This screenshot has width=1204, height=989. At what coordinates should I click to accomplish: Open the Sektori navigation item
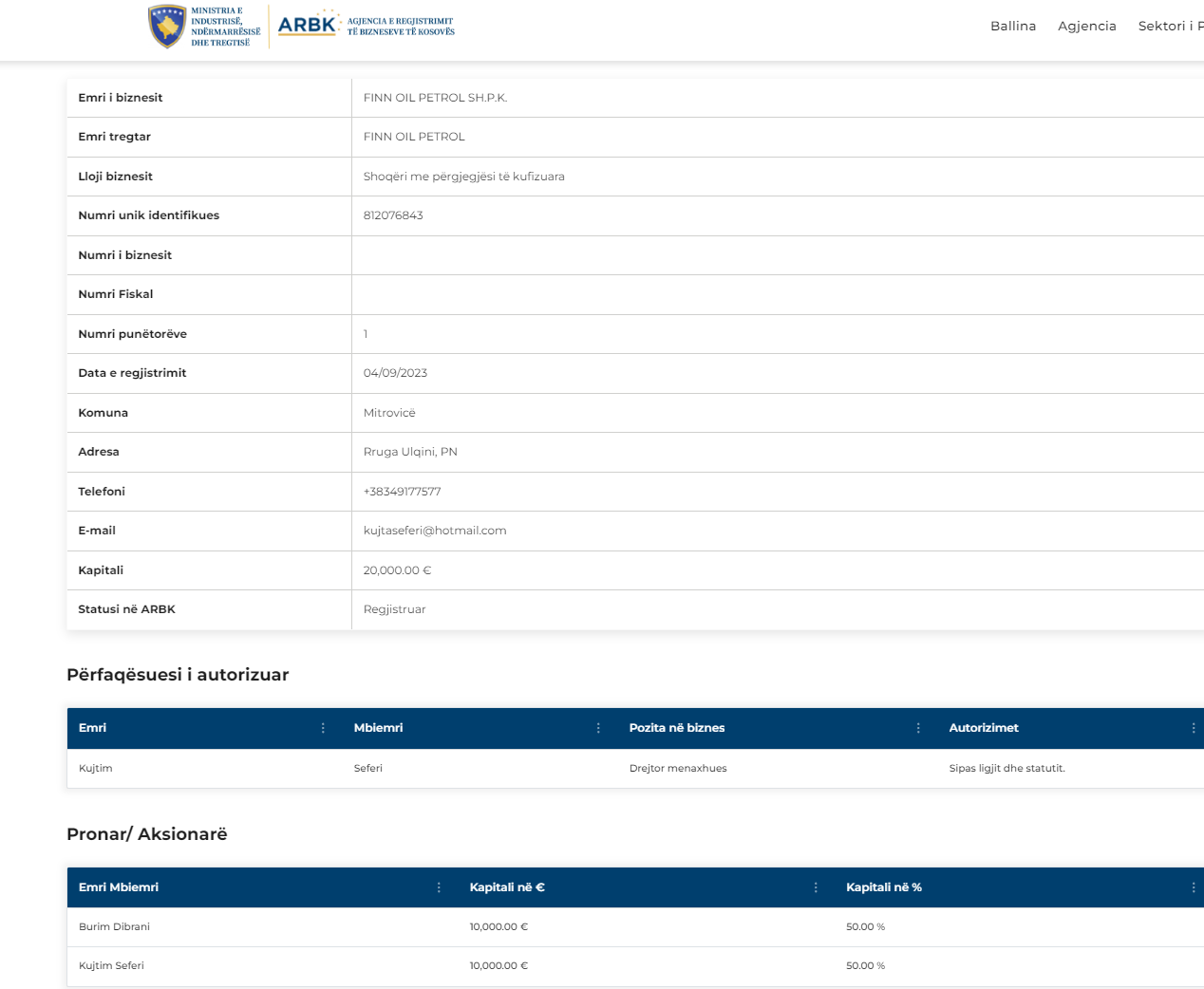1169,27
